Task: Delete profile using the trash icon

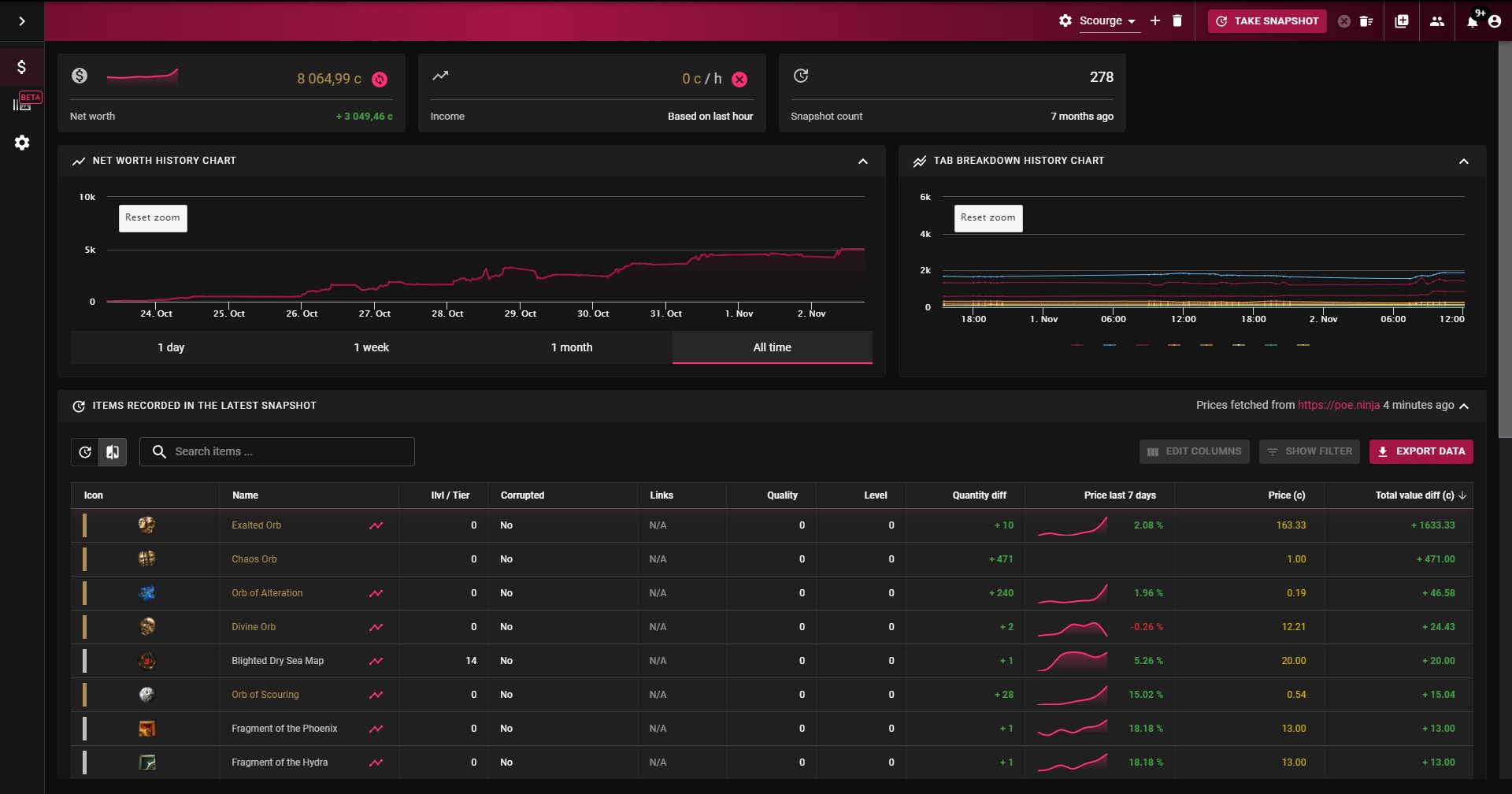Action: tap(1177, 21)
